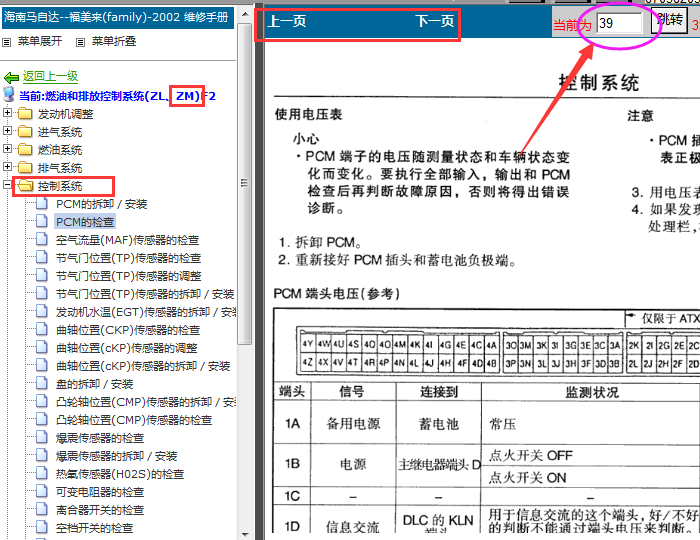Open 可变电阻器的检查 entry
700x540 pixels.
point(100,492)
